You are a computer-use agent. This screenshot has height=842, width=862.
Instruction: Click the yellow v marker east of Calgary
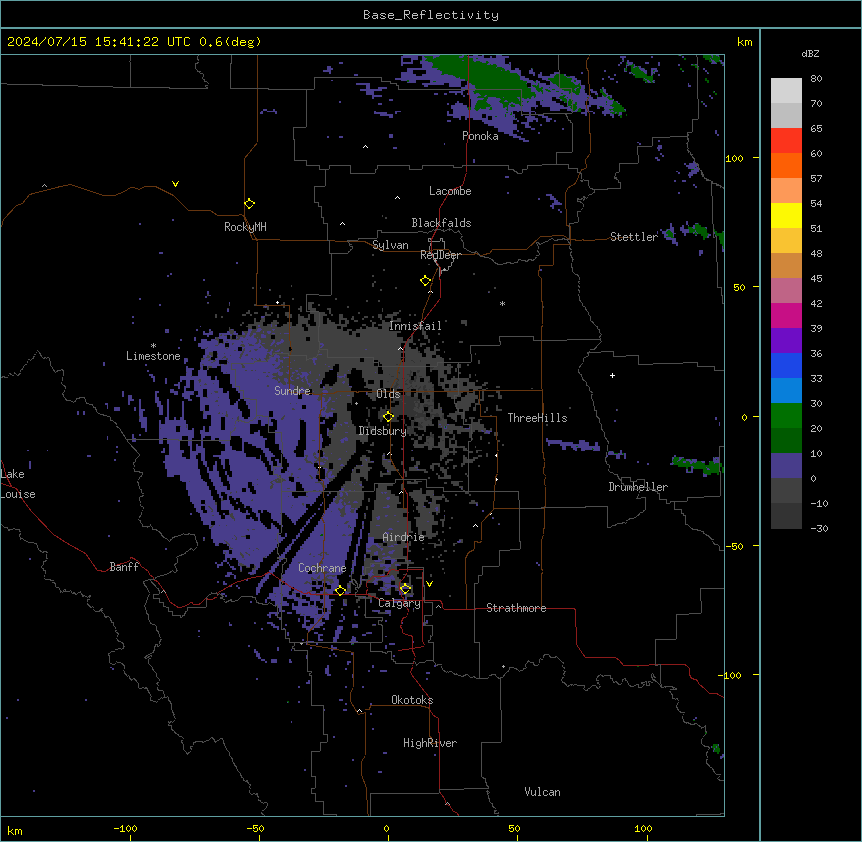coord(429,584)
